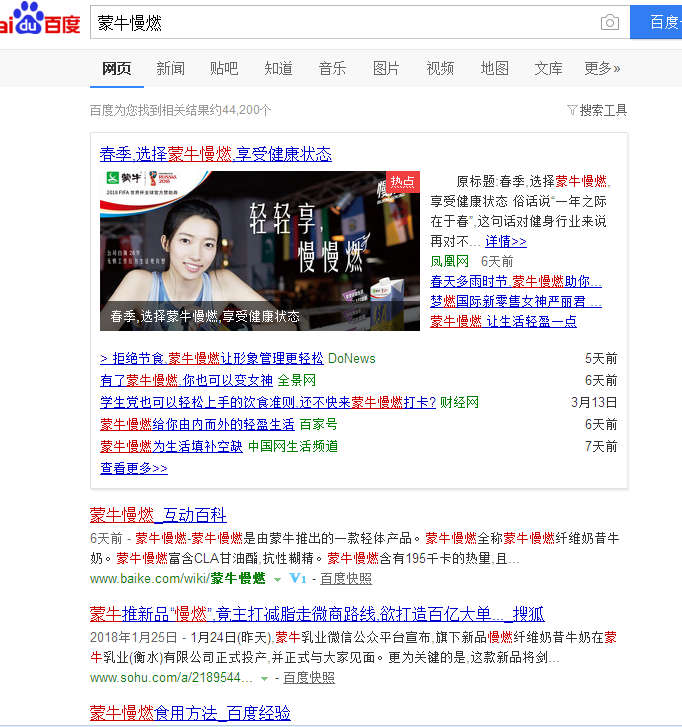Click the 3月13日 date entry

pos(594,402)
